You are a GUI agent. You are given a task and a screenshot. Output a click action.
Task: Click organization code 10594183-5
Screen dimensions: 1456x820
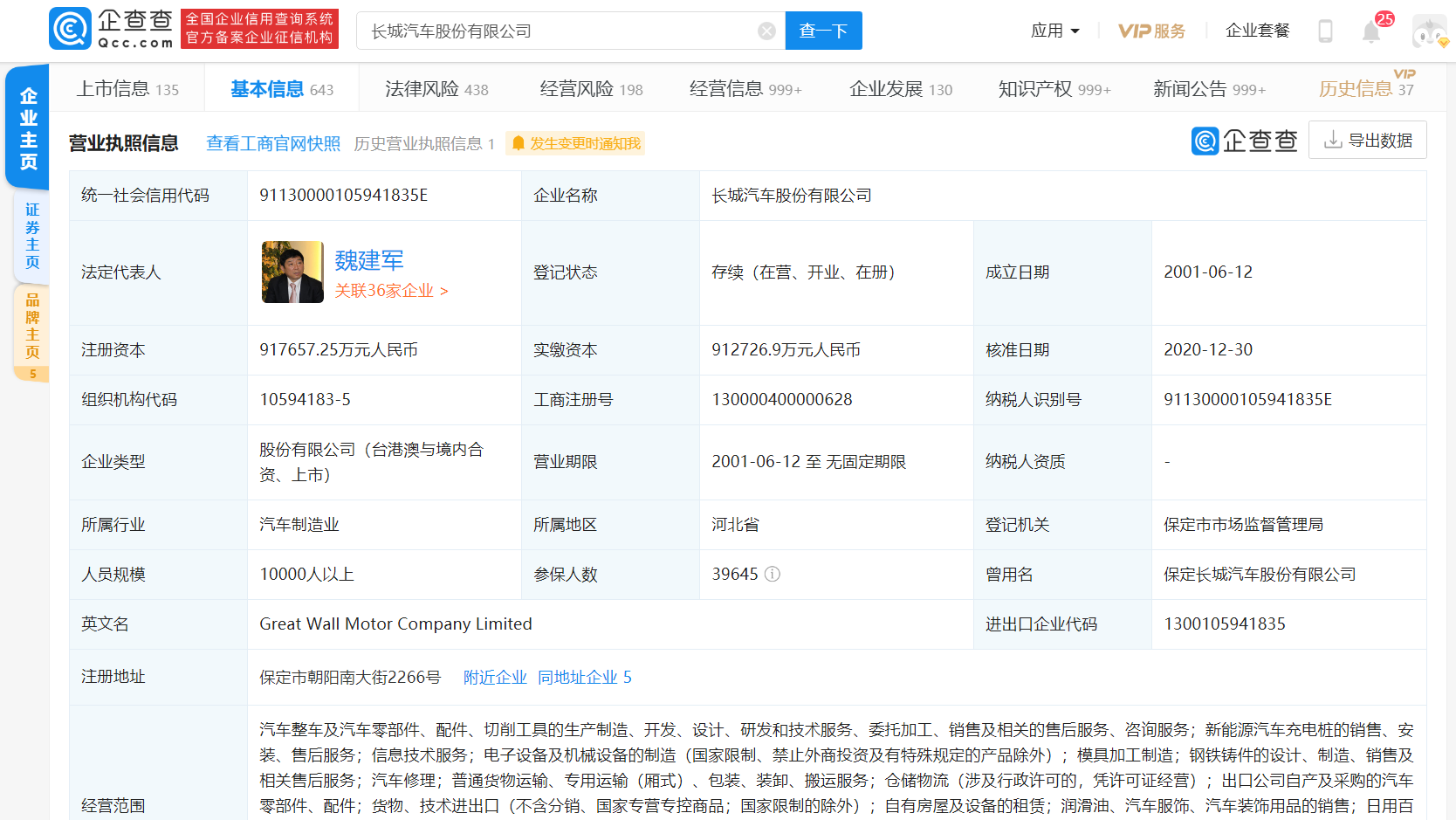[305, 400]
